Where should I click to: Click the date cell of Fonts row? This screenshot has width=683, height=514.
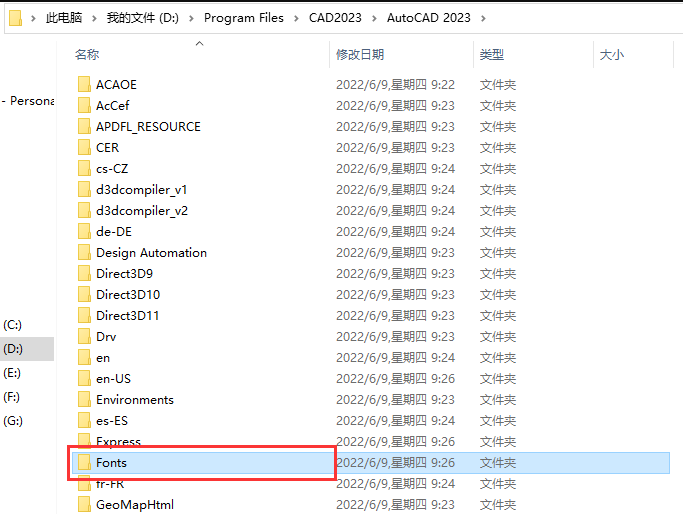tap(396, 463)
